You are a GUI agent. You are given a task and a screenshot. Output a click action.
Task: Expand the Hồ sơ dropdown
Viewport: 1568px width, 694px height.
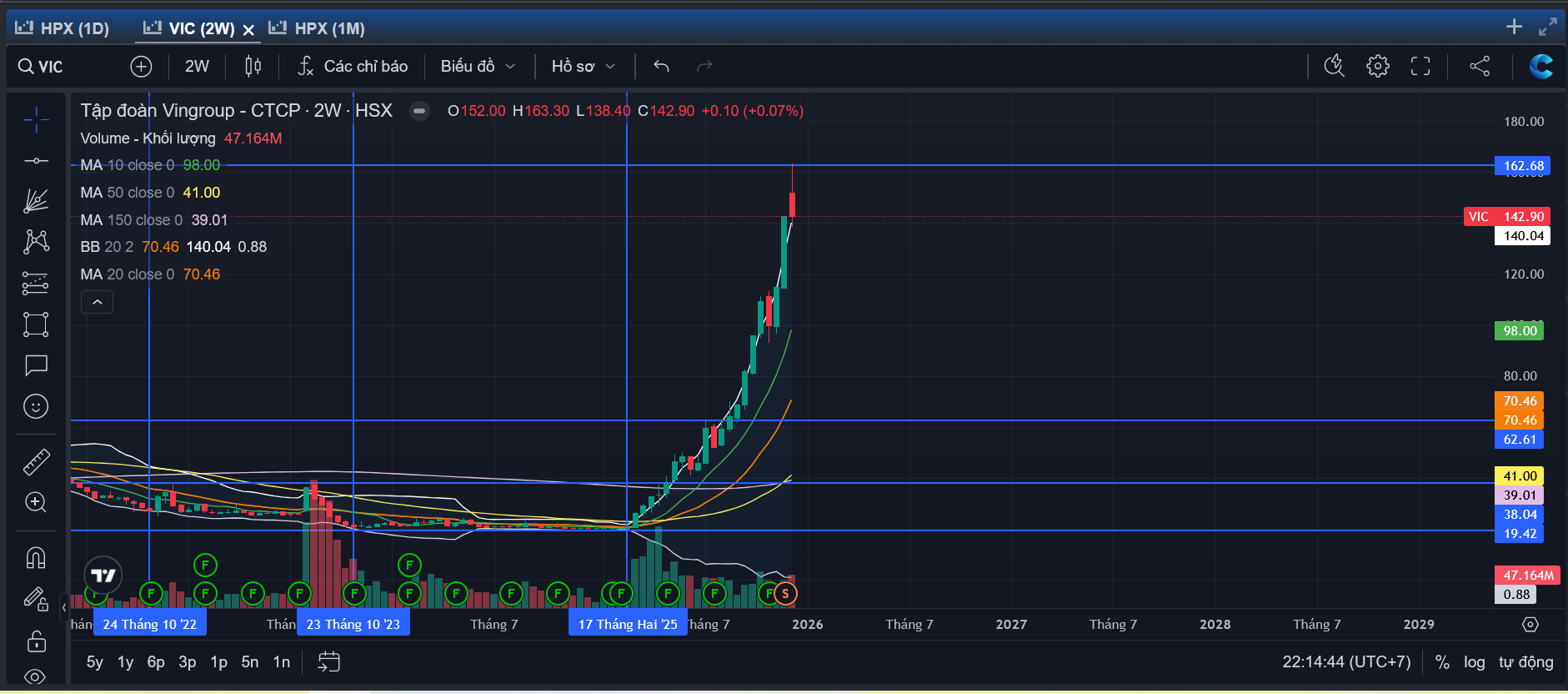[x=584, y=67]
